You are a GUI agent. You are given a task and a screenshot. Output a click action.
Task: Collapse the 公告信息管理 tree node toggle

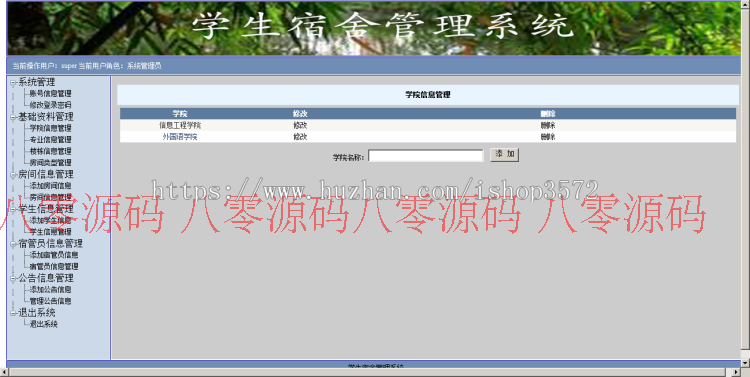tap(13, 278)
